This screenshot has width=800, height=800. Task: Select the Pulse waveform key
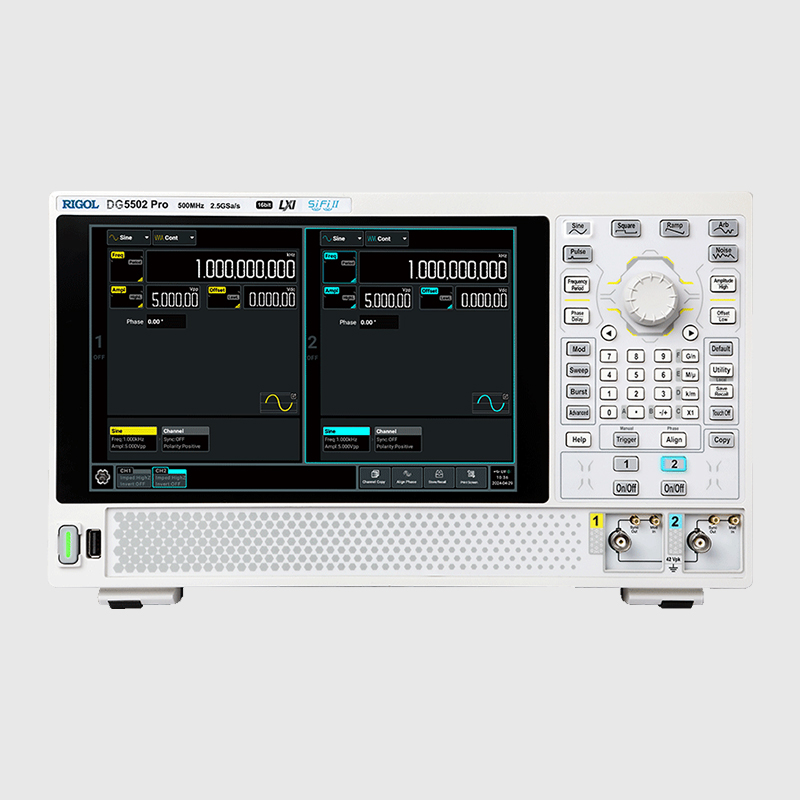click(x=578, y=254)
